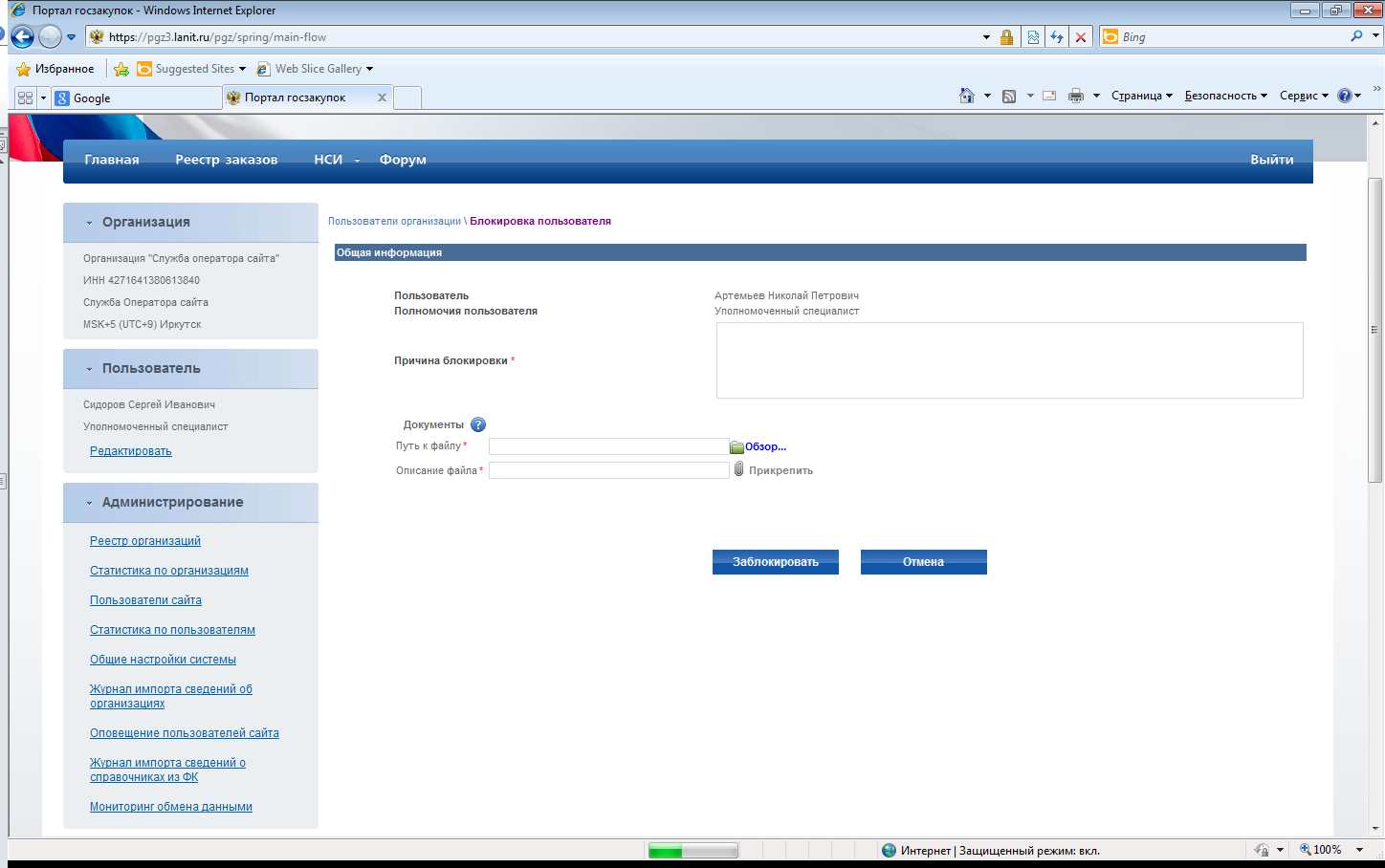
Task: Open the Web Slice Gallery dropdown
Action: [369, 69]
